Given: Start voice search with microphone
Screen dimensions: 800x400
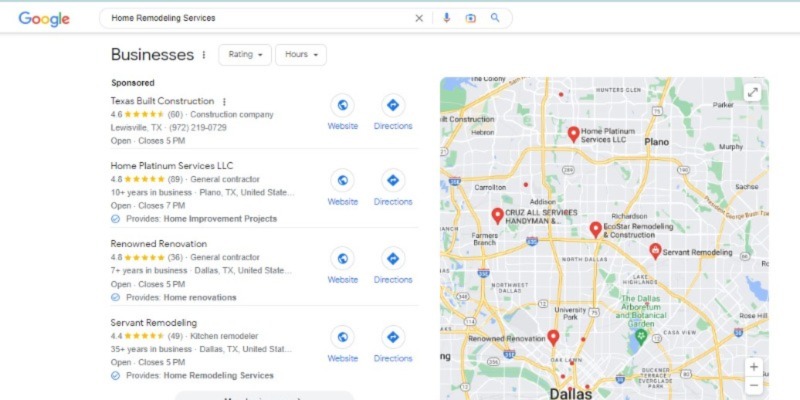Looking at the screenshot, I should [446, 18].
